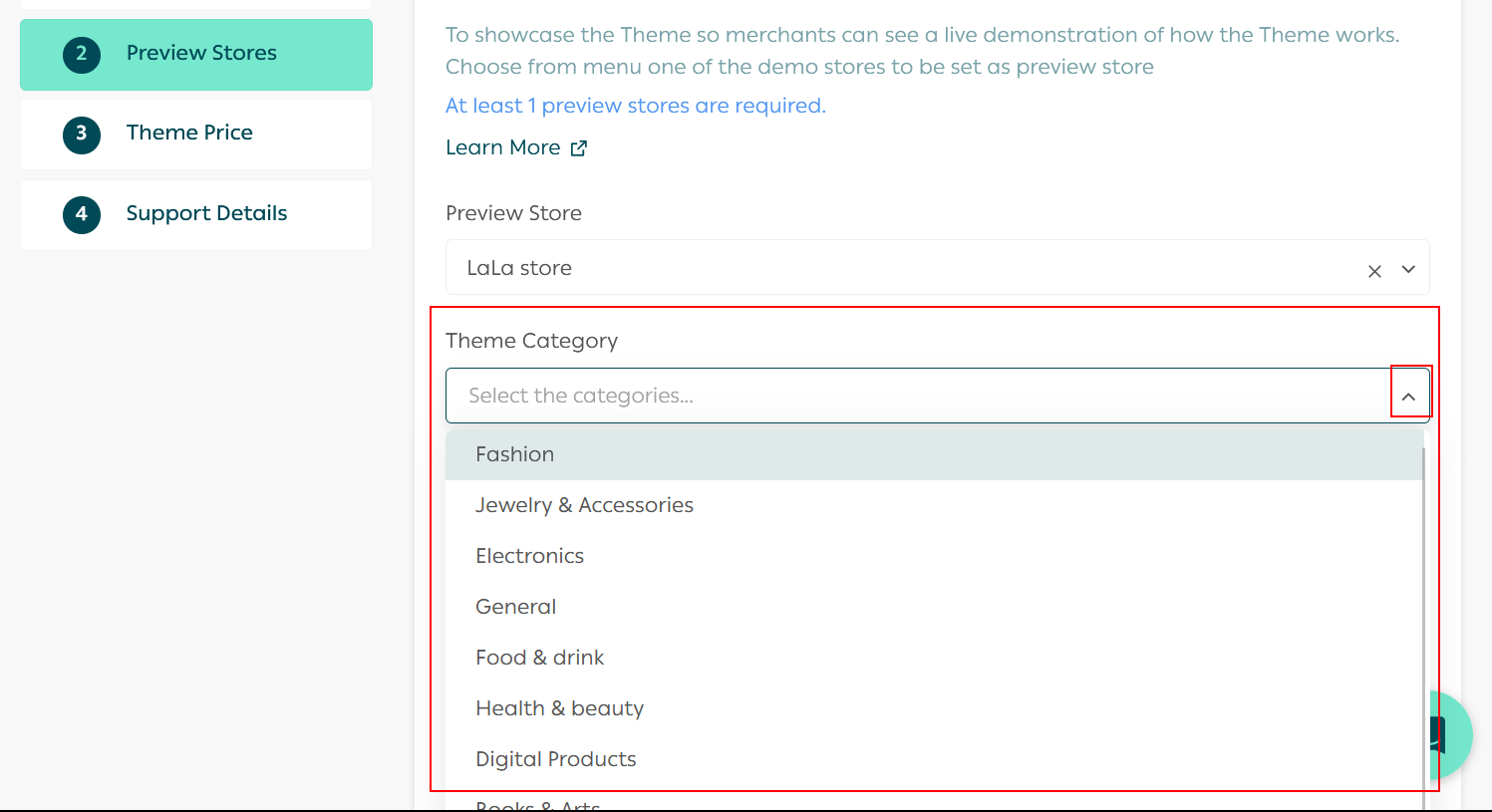1492x812 pixels.
Task: Click the Learn More link
Action: point(502,147)
